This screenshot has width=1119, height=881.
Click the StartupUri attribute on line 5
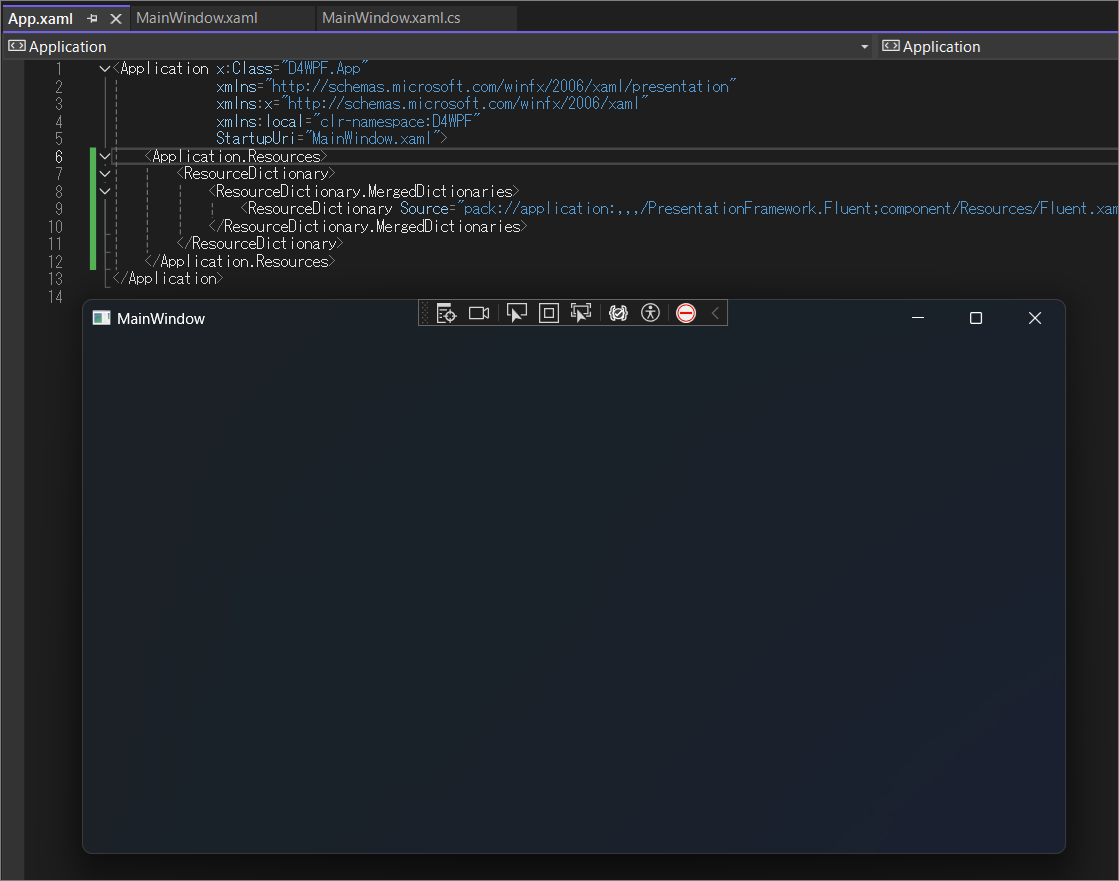(x=255, y=138)
